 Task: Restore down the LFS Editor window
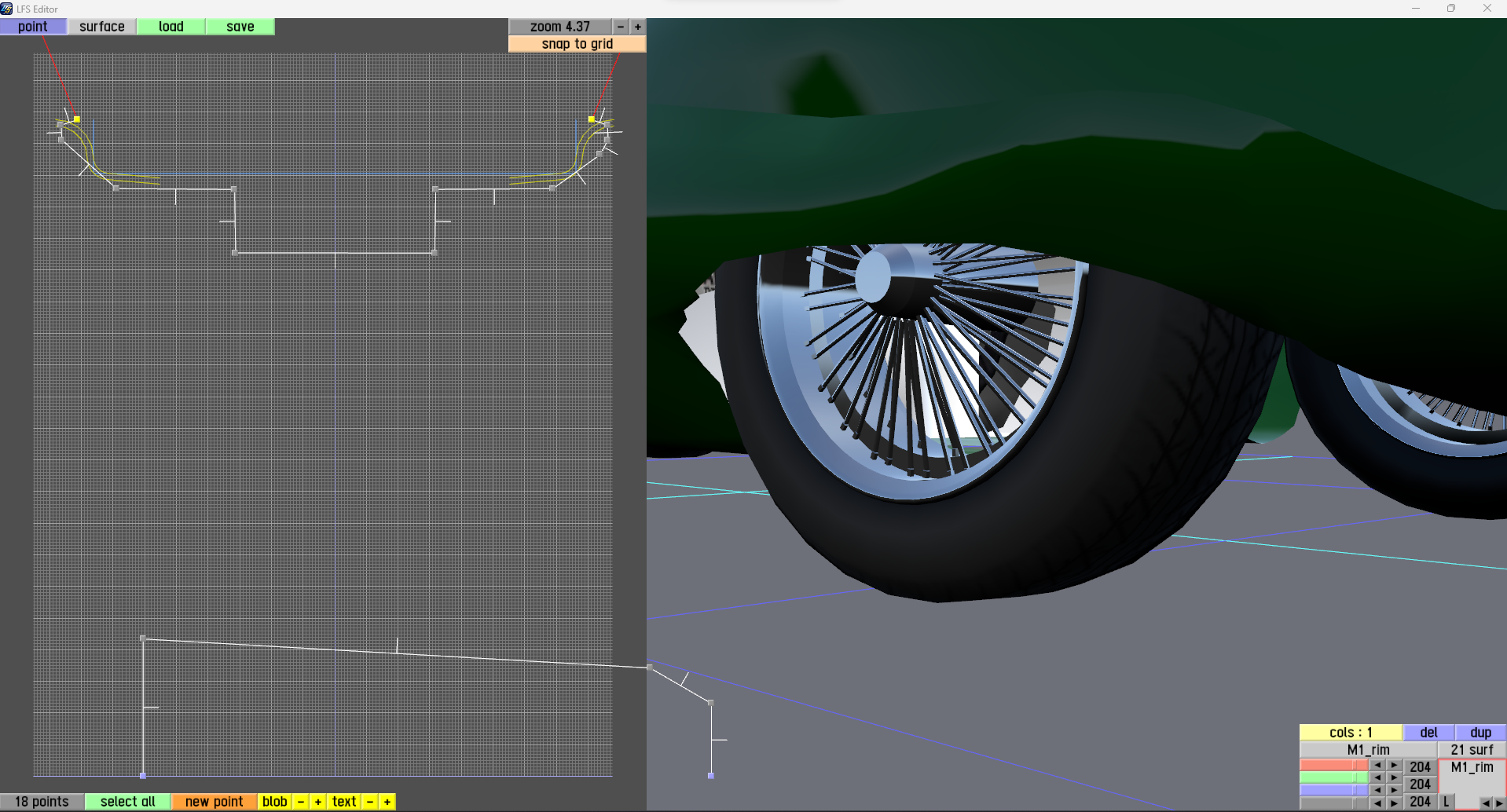tap(1451, 9)
